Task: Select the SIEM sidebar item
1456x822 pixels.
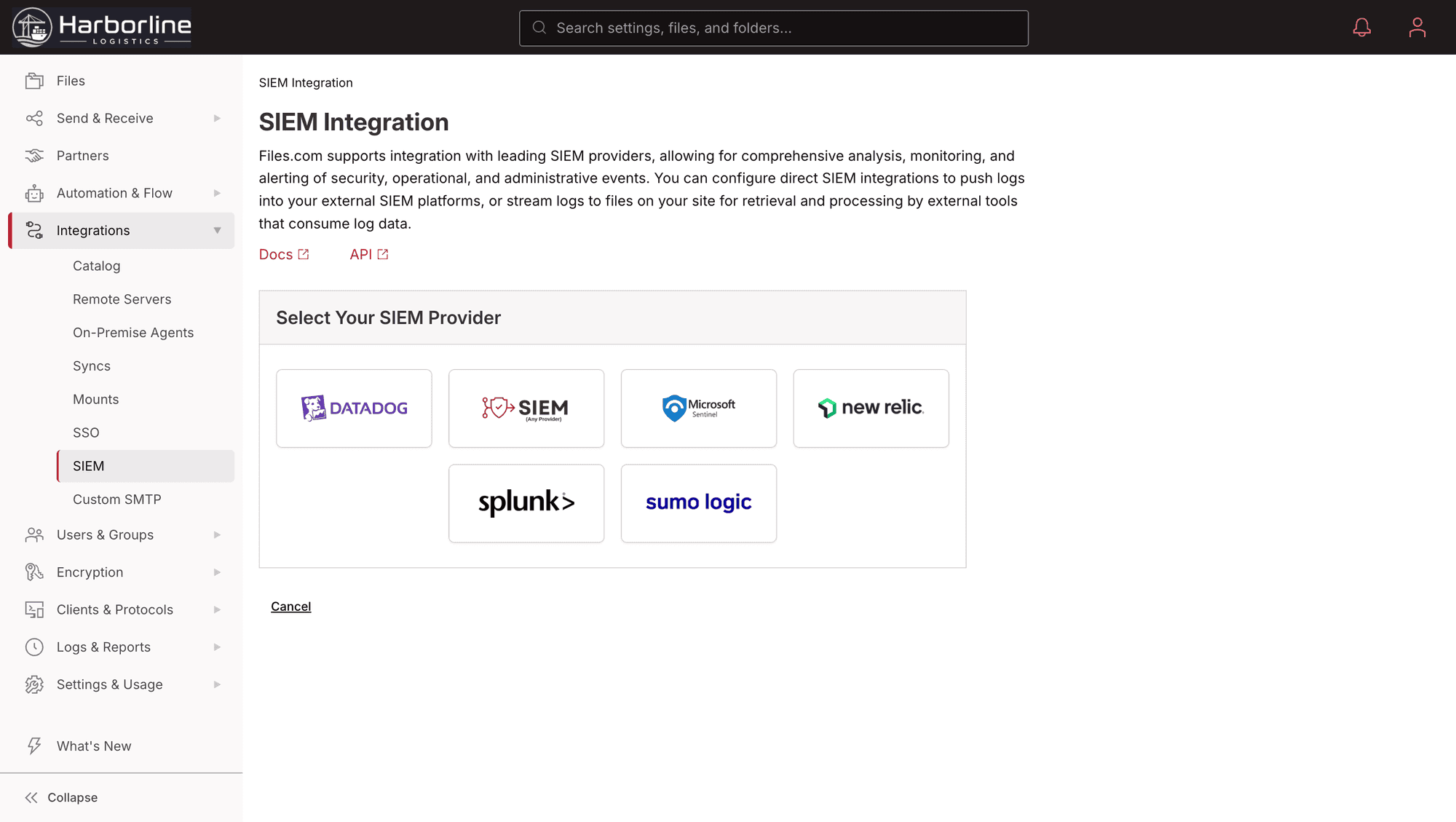Action: pos(146,466)
